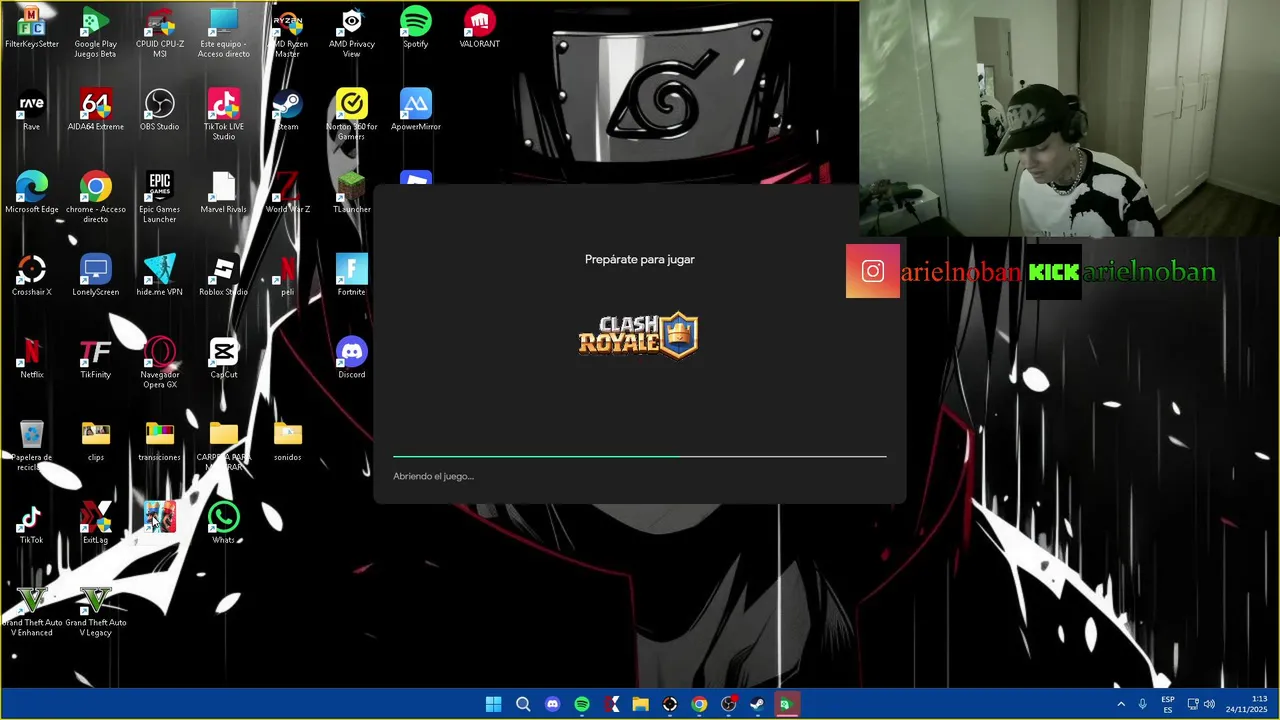
Task: Select the Clash Royale desktop shortcut
Action: tap(159, 518)
